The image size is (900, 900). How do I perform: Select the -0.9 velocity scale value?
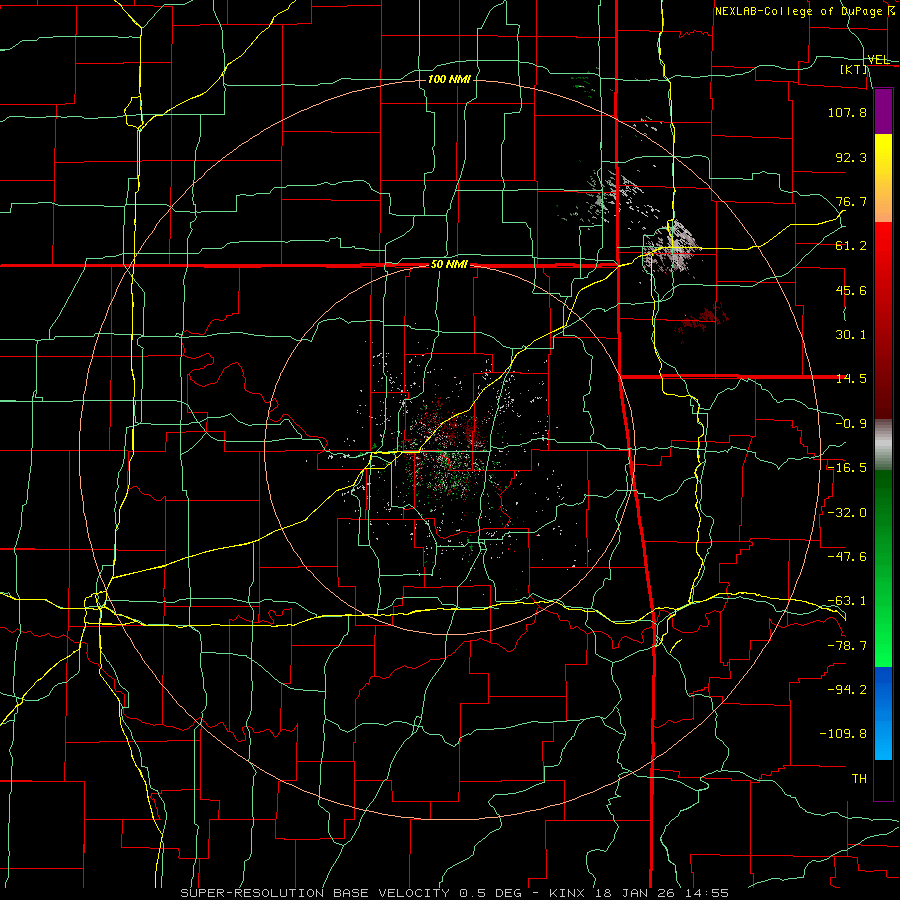click(x=851, y=424)
